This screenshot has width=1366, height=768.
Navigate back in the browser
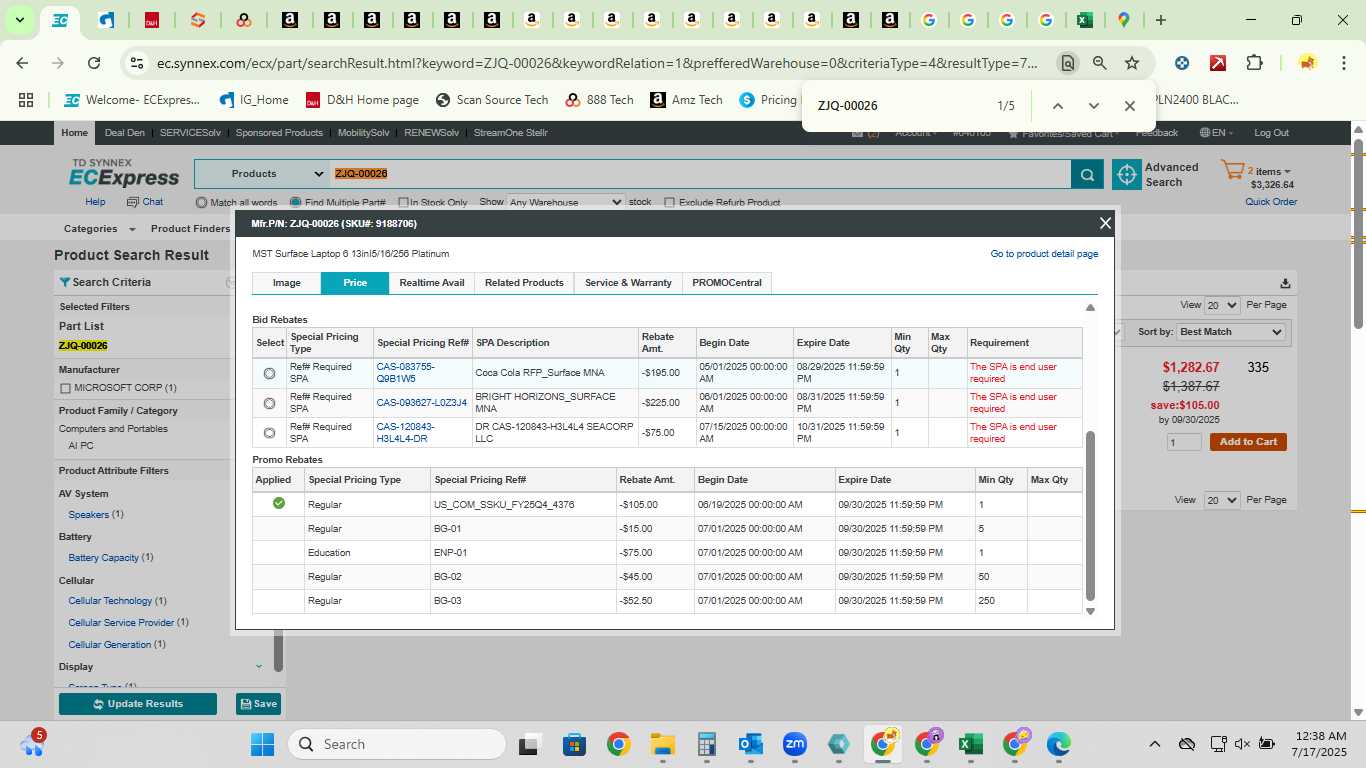pos(22,63)
